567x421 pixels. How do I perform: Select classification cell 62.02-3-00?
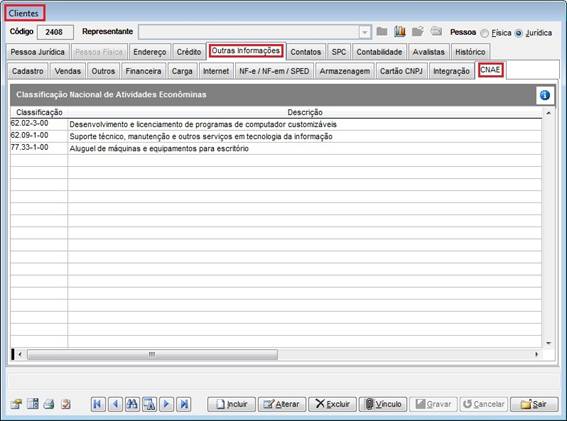tap(39, 124)
